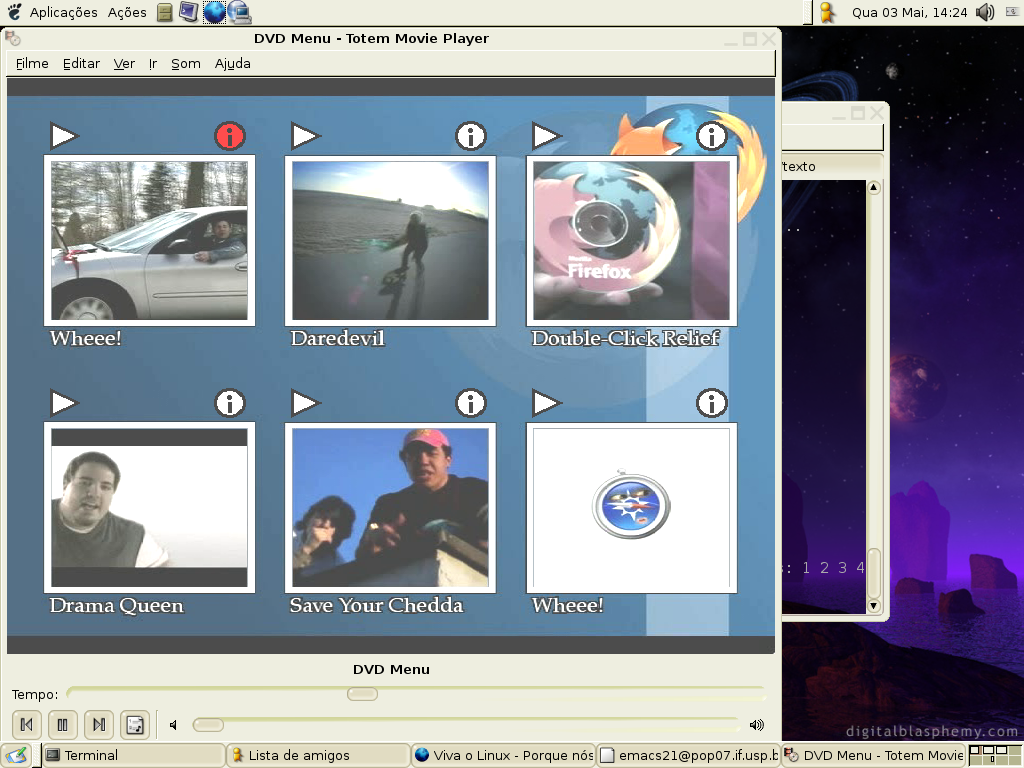
Task: Open the Ver menu
Action: (x=124, y=63)
